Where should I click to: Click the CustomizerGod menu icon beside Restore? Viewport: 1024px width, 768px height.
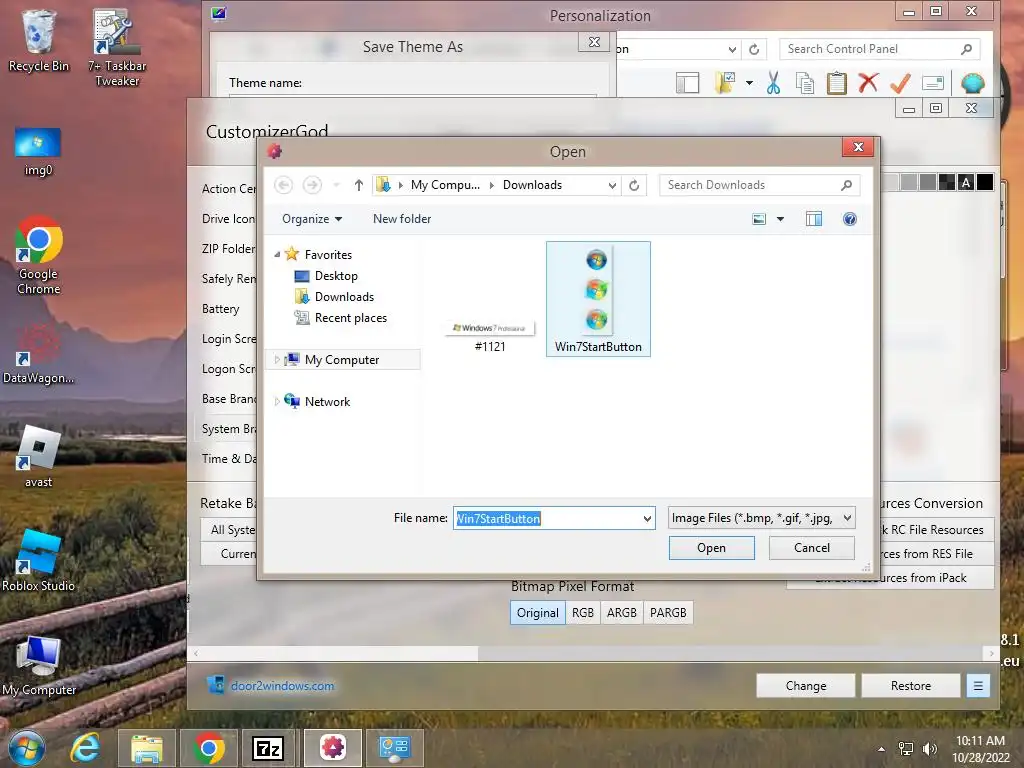[x=978, y=686]
